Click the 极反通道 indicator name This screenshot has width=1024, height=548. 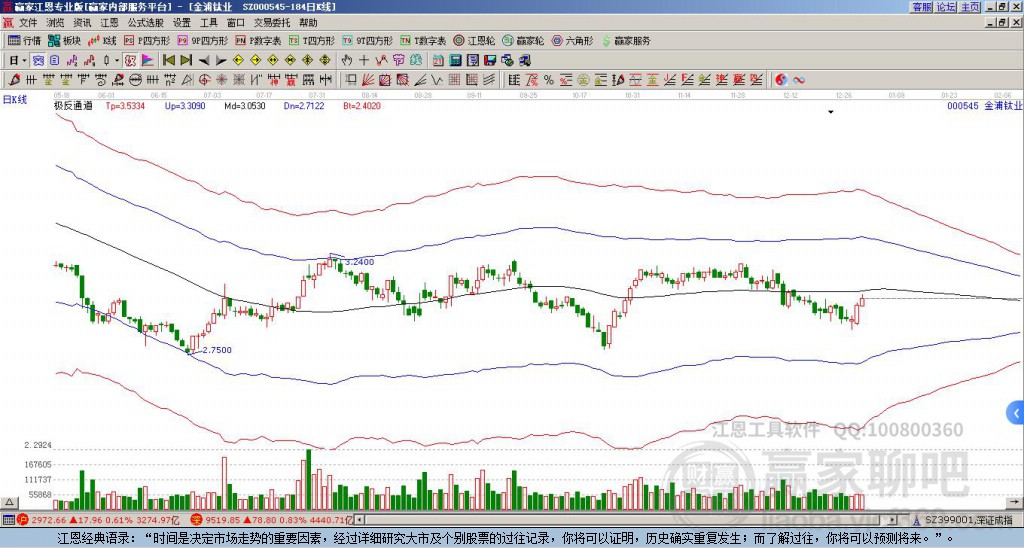73,106
